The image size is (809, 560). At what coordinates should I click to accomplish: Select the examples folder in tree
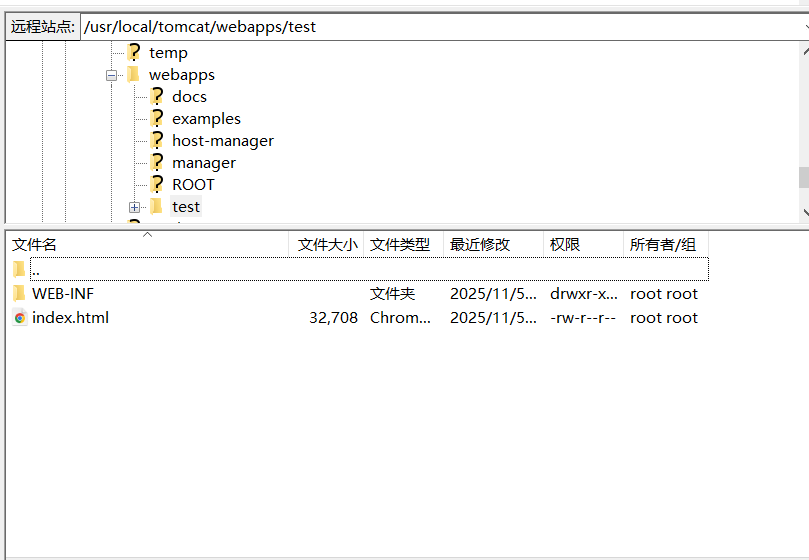pyautogui.click(x=206, y=119)
